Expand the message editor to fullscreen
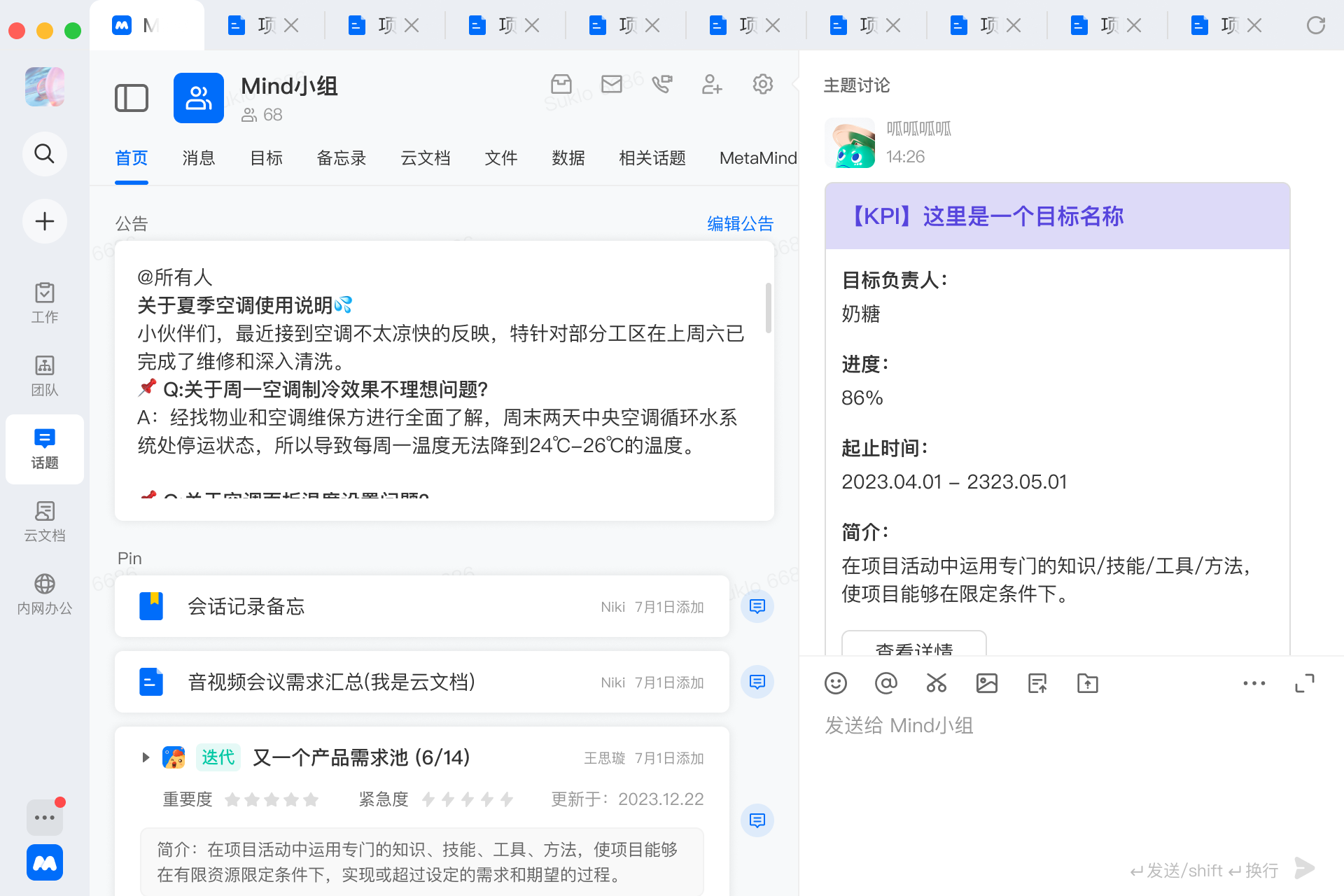The width and height of the screenshot is (1344, 896). [x=1305, y=683]
